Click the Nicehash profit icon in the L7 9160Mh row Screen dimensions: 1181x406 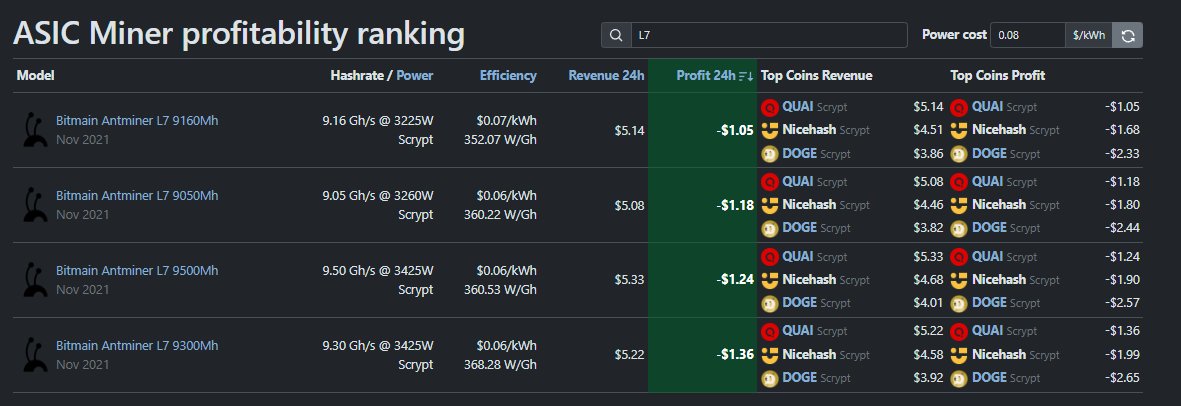click(x=959, y=130)
